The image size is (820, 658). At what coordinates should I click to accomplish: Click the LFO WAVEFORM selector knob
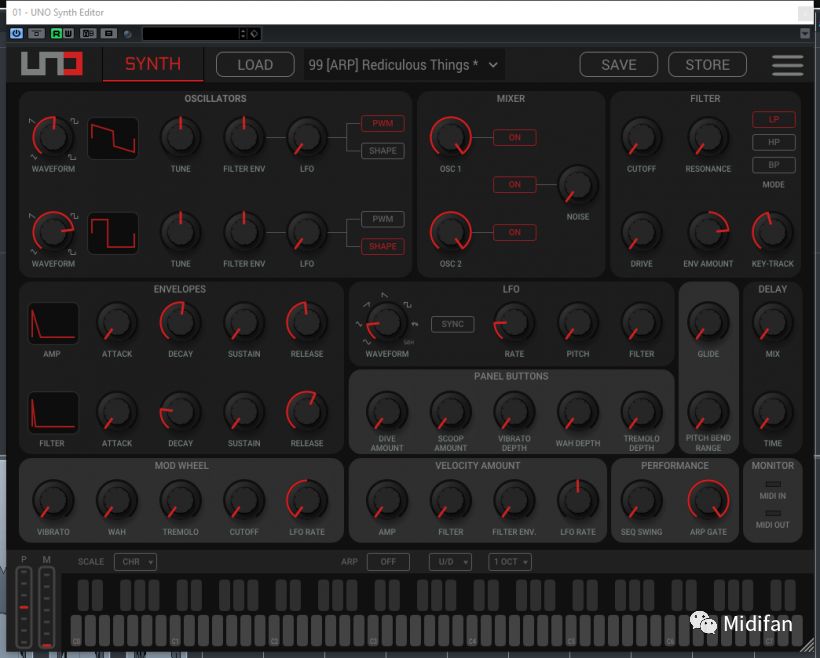(x=386, y=322)
